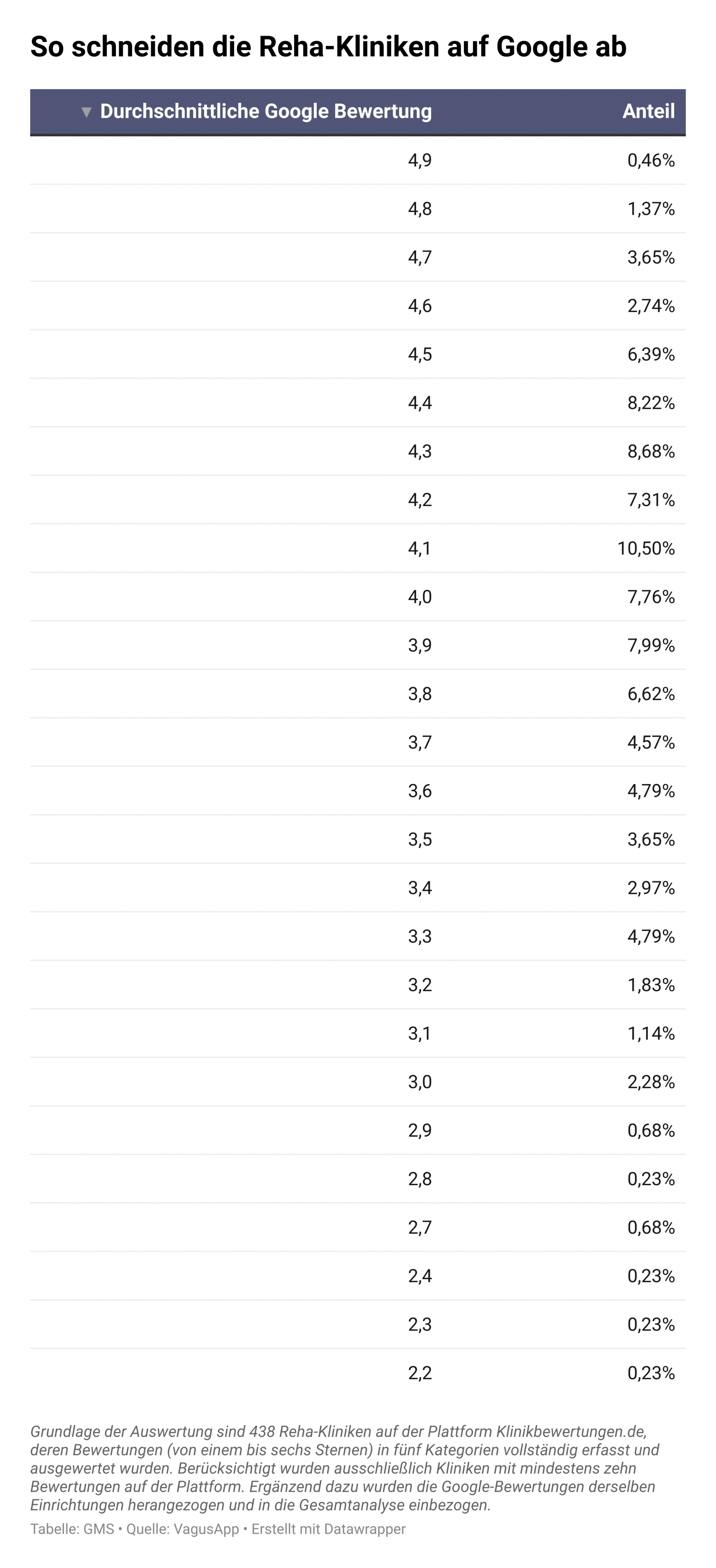Select the 4,5 rating cell
Screen dimensions: 716x1568
[420, 354]
